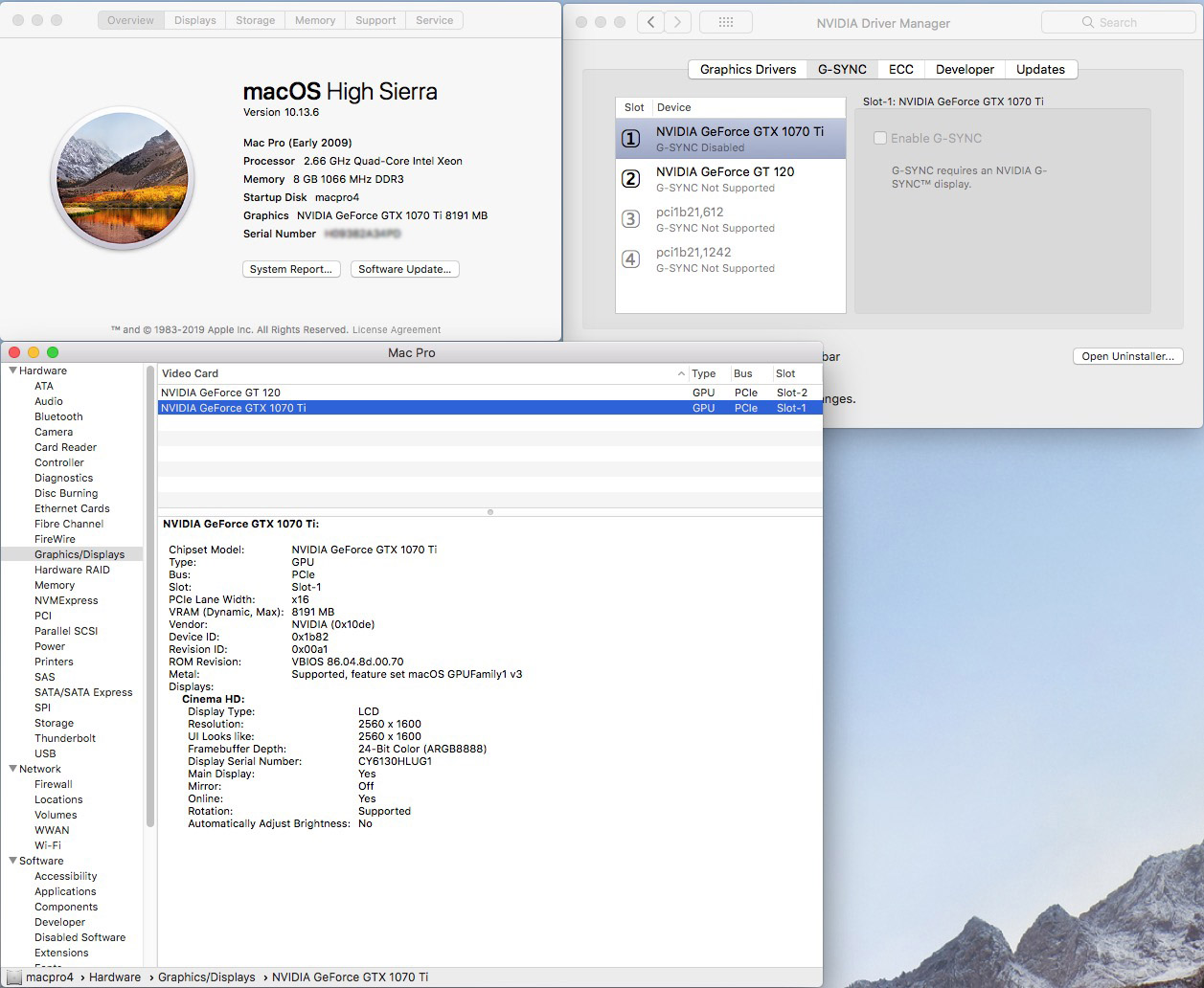Image resolution: width=1204 pixels, height=988 pixels.
Task: Open the Support tab in About This Mac
Action: point(375,20)
